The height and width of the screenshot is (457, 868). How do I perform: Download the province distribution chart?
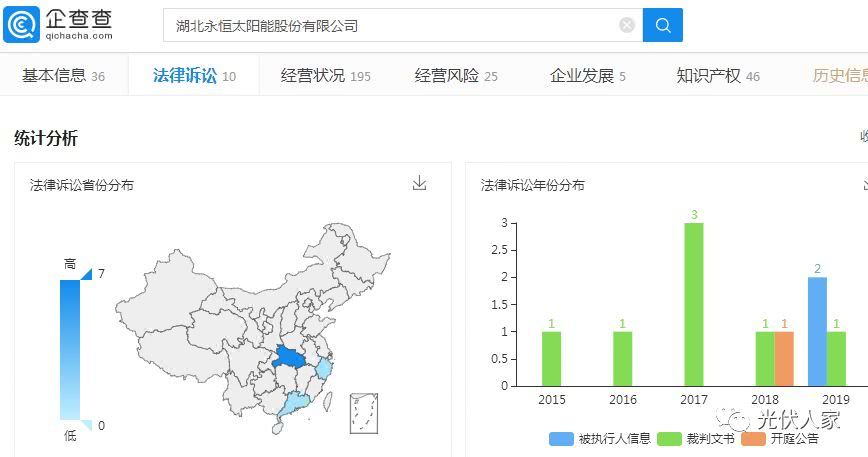coord(420,183)
